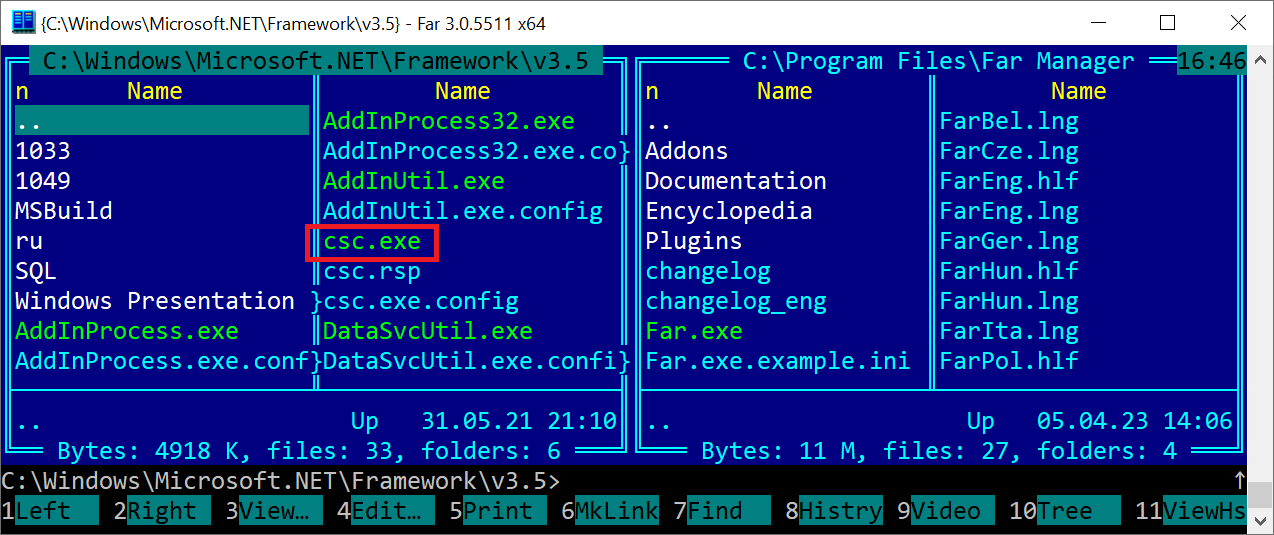Select FarEng.lng file
Screen dimensions: 1274x535
point(1009,211)
